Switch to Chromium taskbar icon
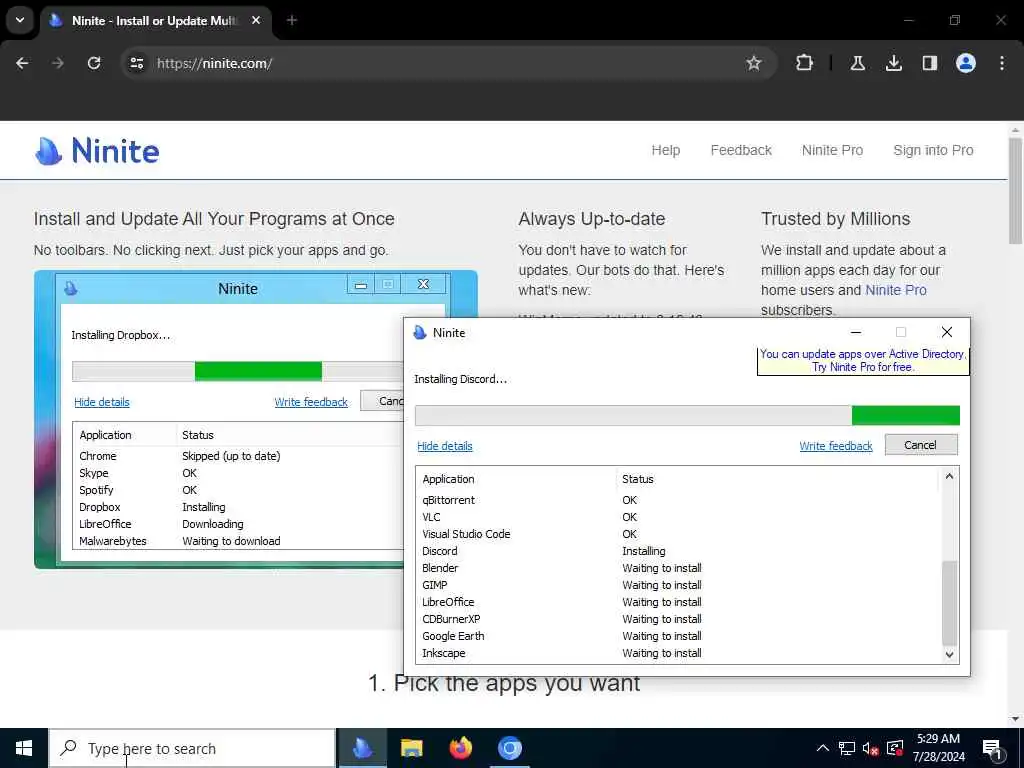 509,748
